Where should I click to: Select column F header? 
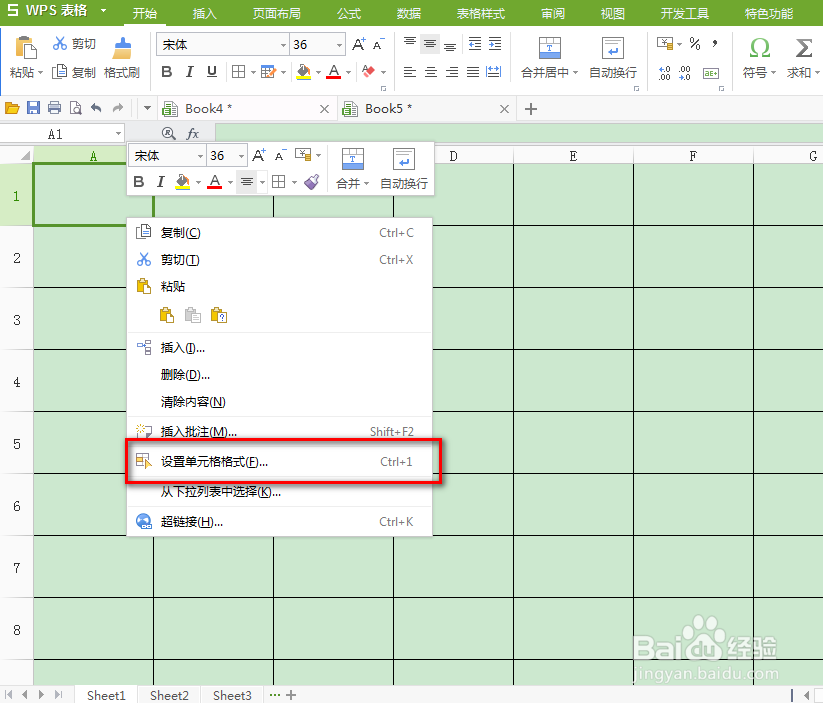693,155
